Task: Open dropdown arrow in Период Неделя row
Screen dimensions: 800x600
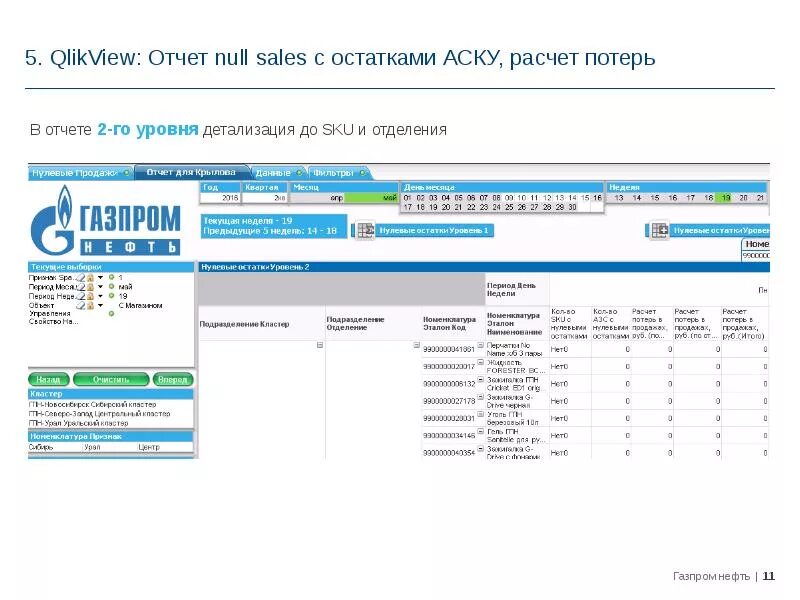Action: (100, 296)
